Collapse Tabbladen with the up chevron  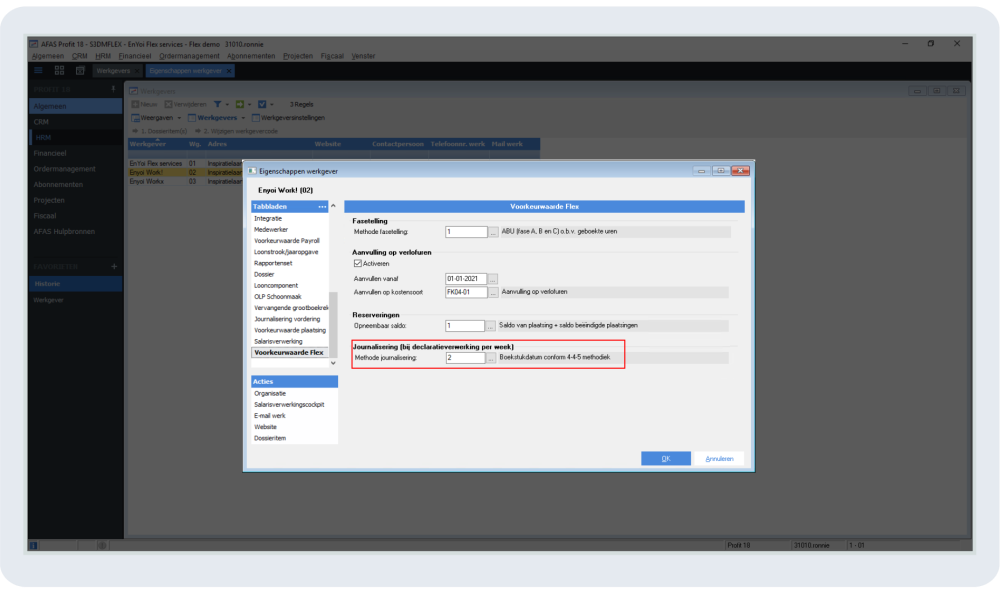click(x=333, y=206)
